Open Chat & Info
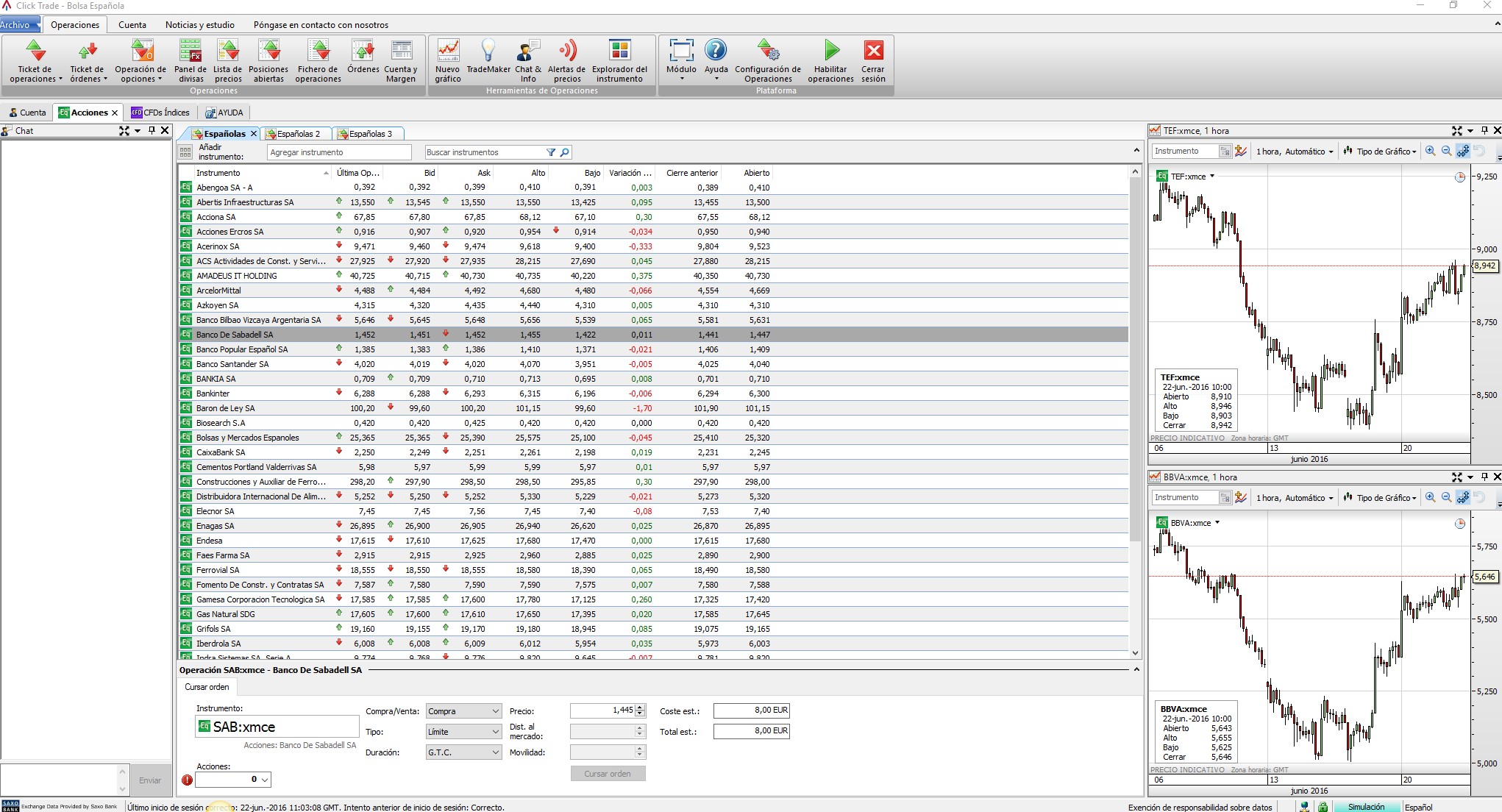The width and height of the screenshot is (1502, 812). [x=528, y=60]
